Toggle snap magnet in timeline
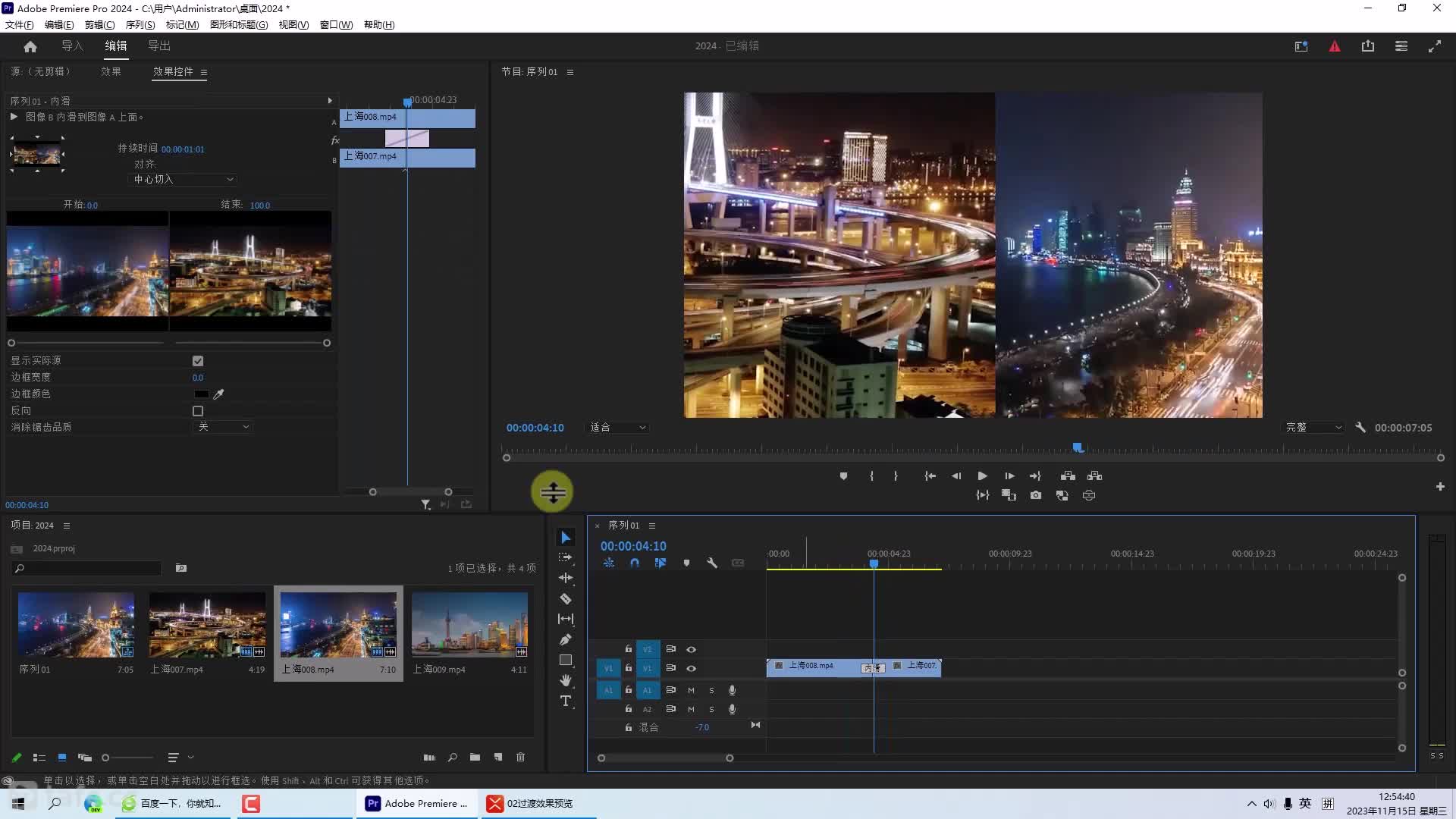The height and width of the screenshot is (819, 1456). tap(635, 563)
